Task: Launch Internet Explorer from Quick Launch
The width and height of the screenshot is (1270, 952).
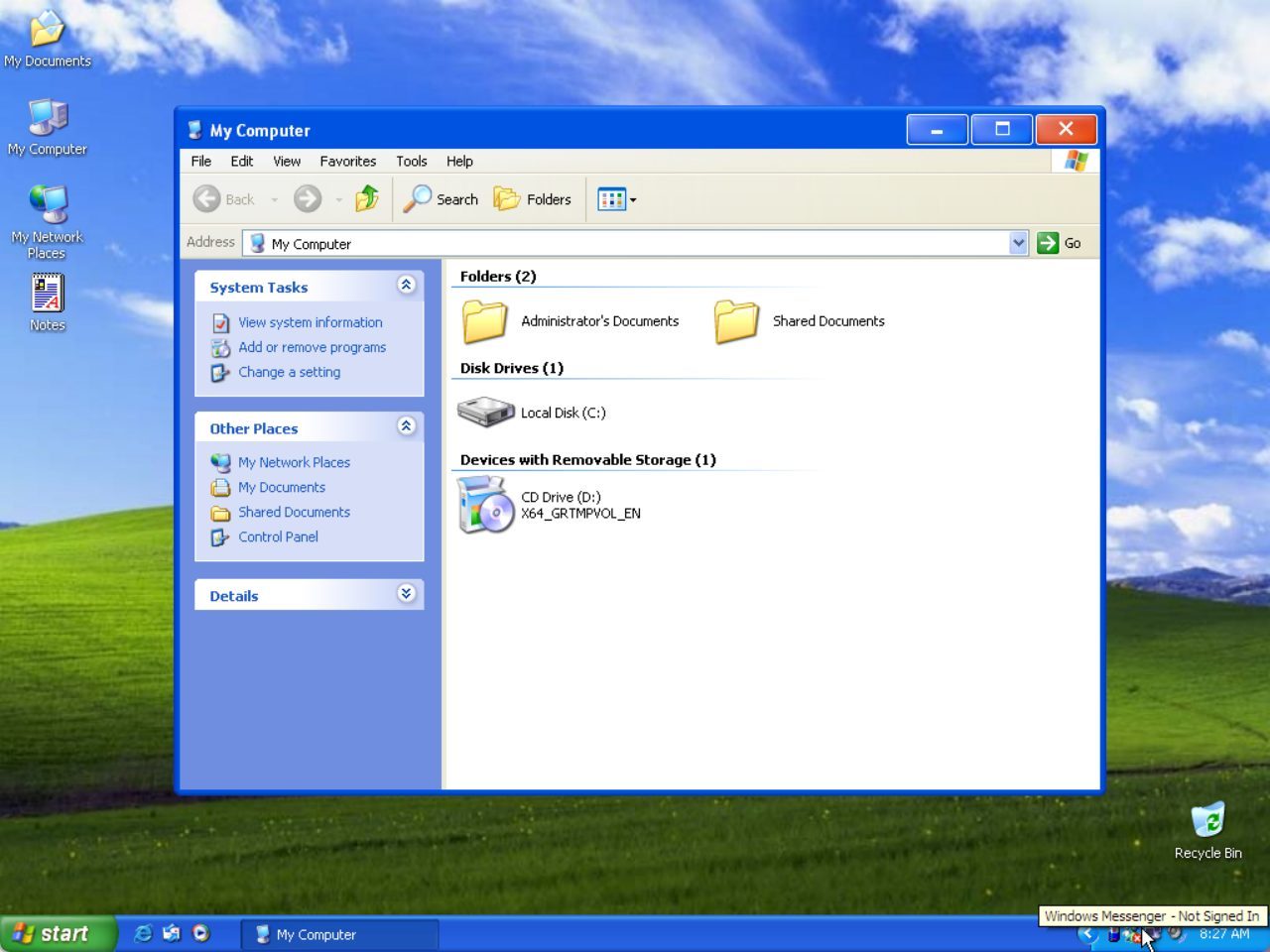Action: point(143,933)
